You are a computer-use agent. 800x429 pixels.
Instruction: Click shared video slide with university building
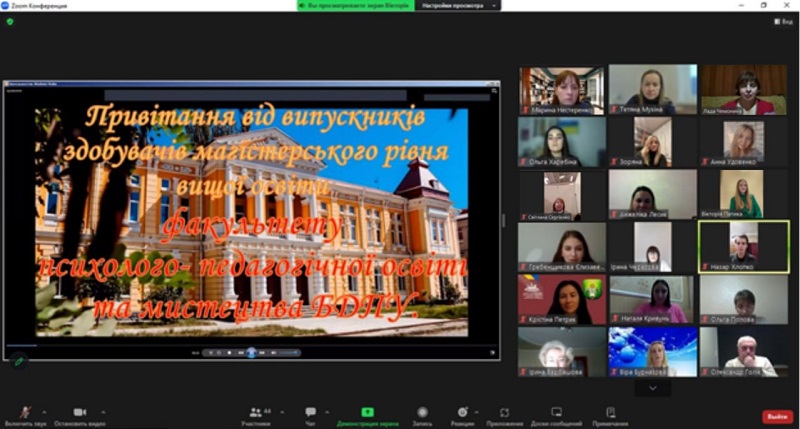click(252, 222)
